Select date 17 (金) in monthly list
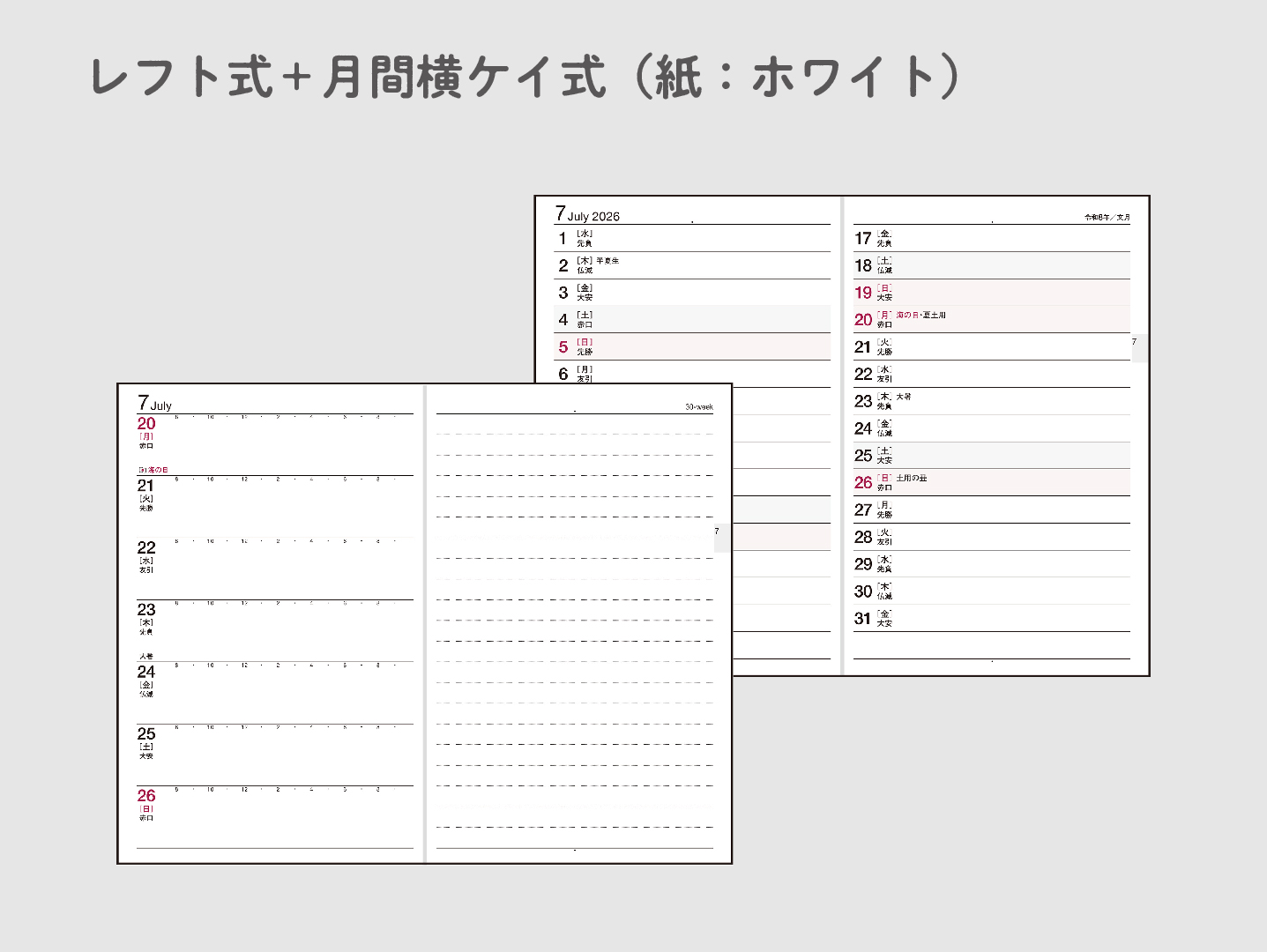The height and width of the screenshot is (952, 1267). click(x=862, y=239)
